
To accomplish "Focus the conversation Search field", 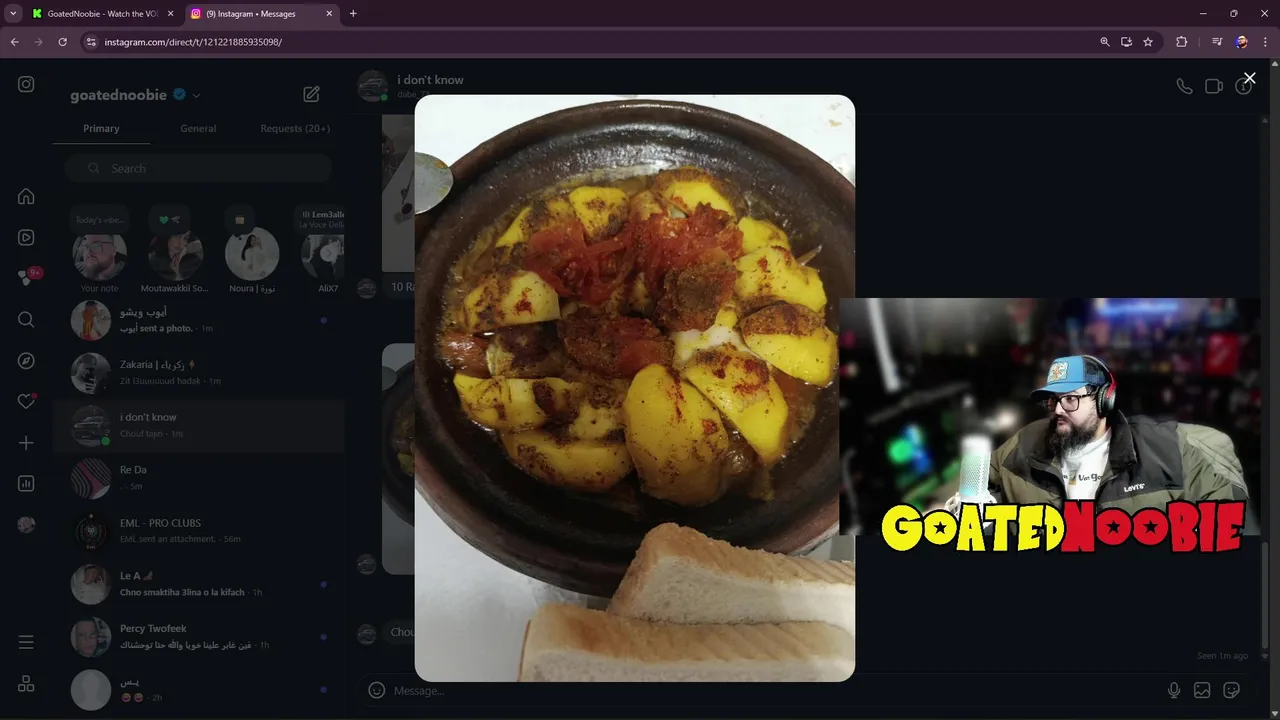I will pyautogui.click(x=198, y=168).
